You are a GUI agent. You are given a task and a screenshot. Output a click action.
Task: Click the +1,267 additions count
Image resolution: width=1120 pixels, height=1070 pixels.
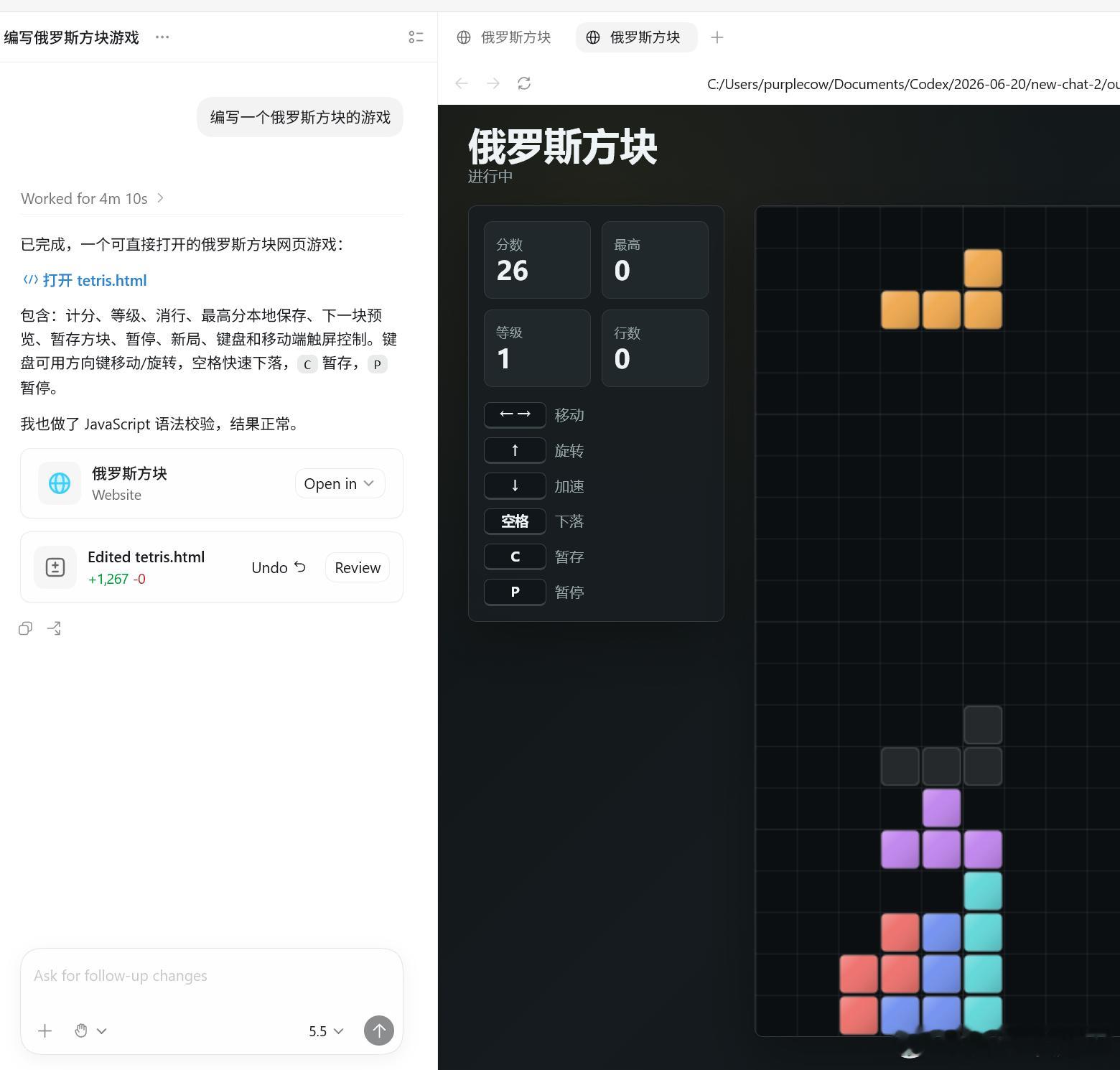pyautogui.click(x=108, y=579)
